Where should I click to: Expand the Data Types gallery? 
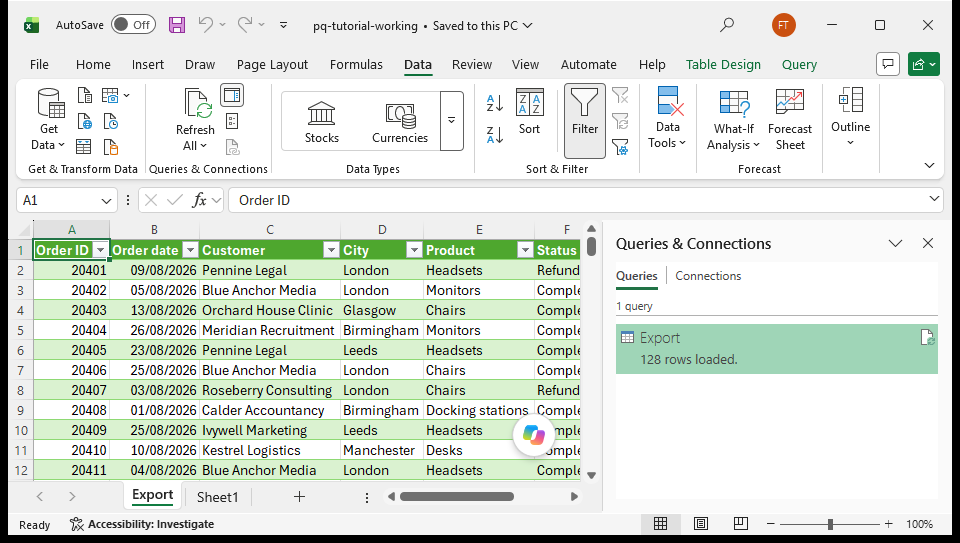452,121
